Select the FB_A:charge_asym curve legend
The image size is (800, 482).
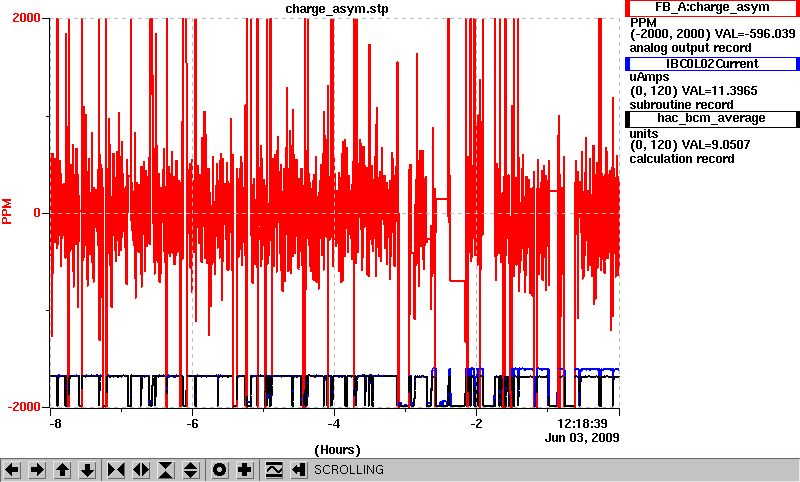[x=712, y=8]
